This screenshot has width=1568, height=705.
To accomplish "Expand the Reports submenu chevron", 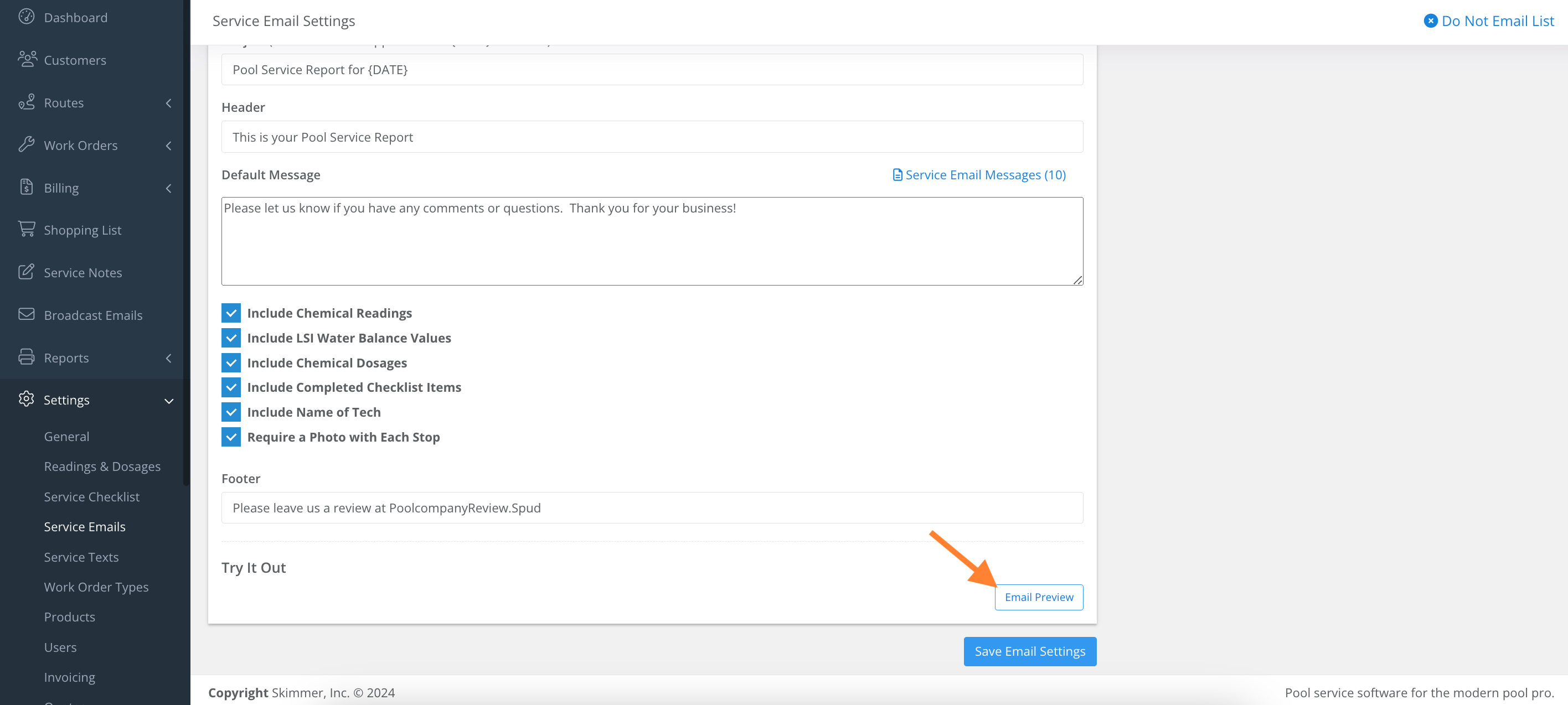I will 169,358.
